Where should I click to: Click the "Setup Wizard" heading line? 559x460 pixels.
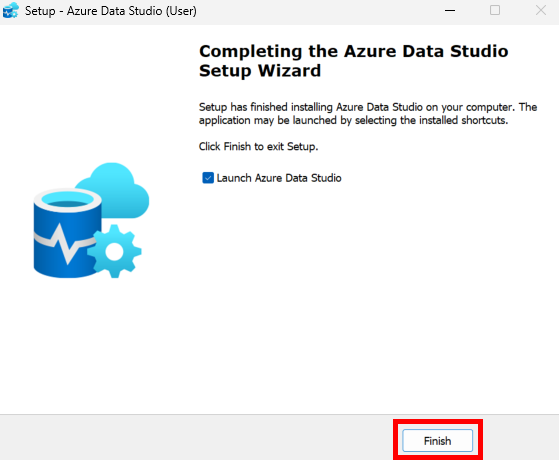(260, 71)
